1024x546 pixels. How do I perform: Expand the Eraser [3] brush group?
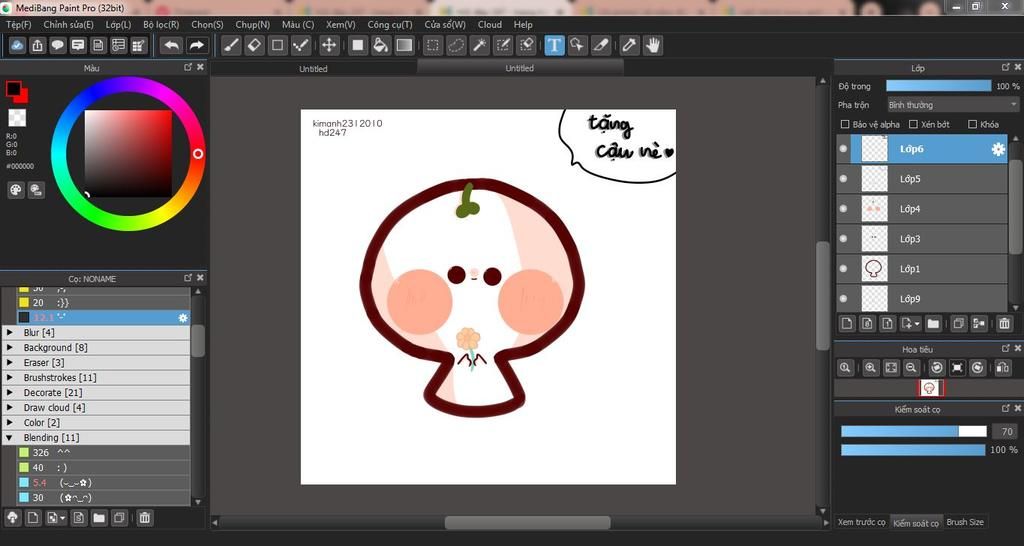coord(10,362)
